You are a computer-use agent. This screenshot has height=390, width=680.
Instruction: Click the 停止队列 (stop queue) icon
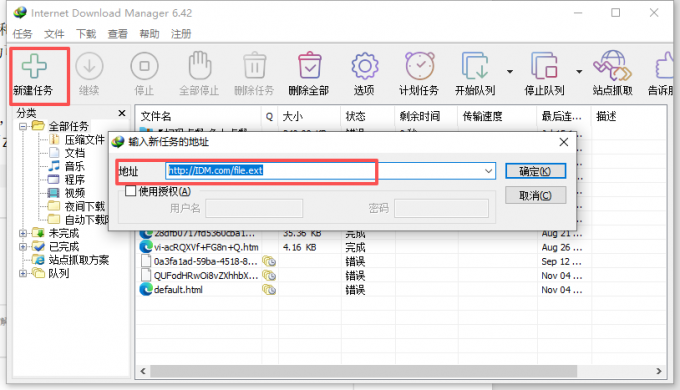[544, 66]
